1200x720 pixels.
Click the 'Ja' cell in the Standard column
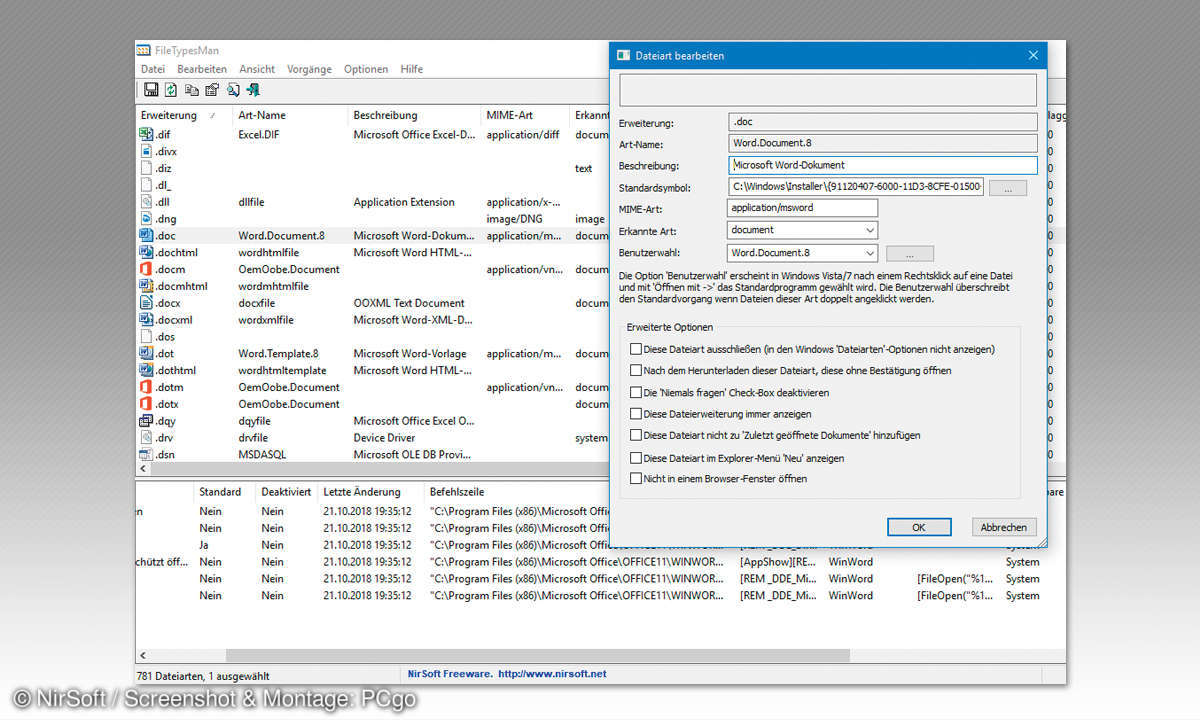click(x=204, y=545)
